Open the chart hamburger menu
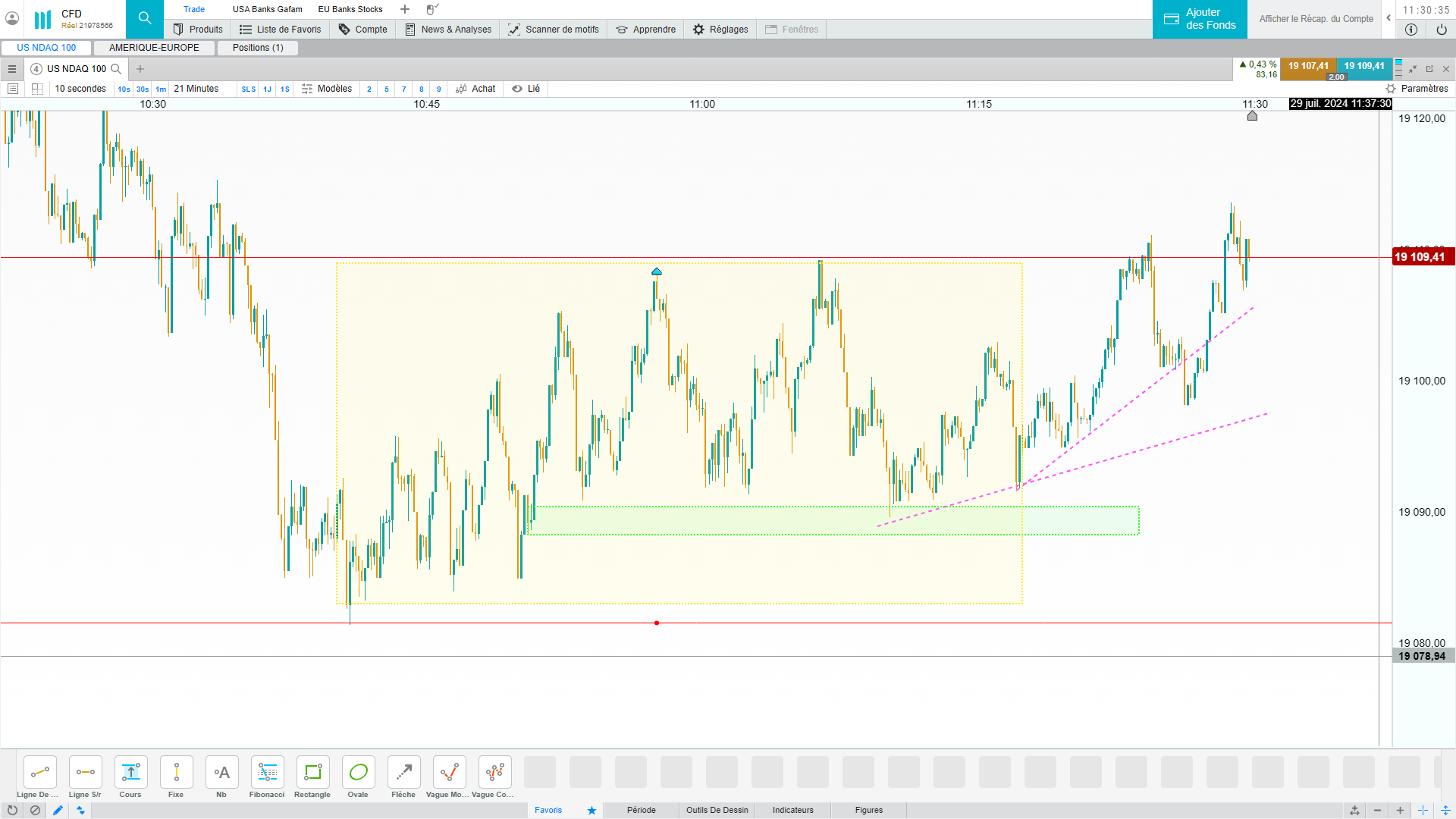The image size is (1456, 819). [x=12, y=69]
